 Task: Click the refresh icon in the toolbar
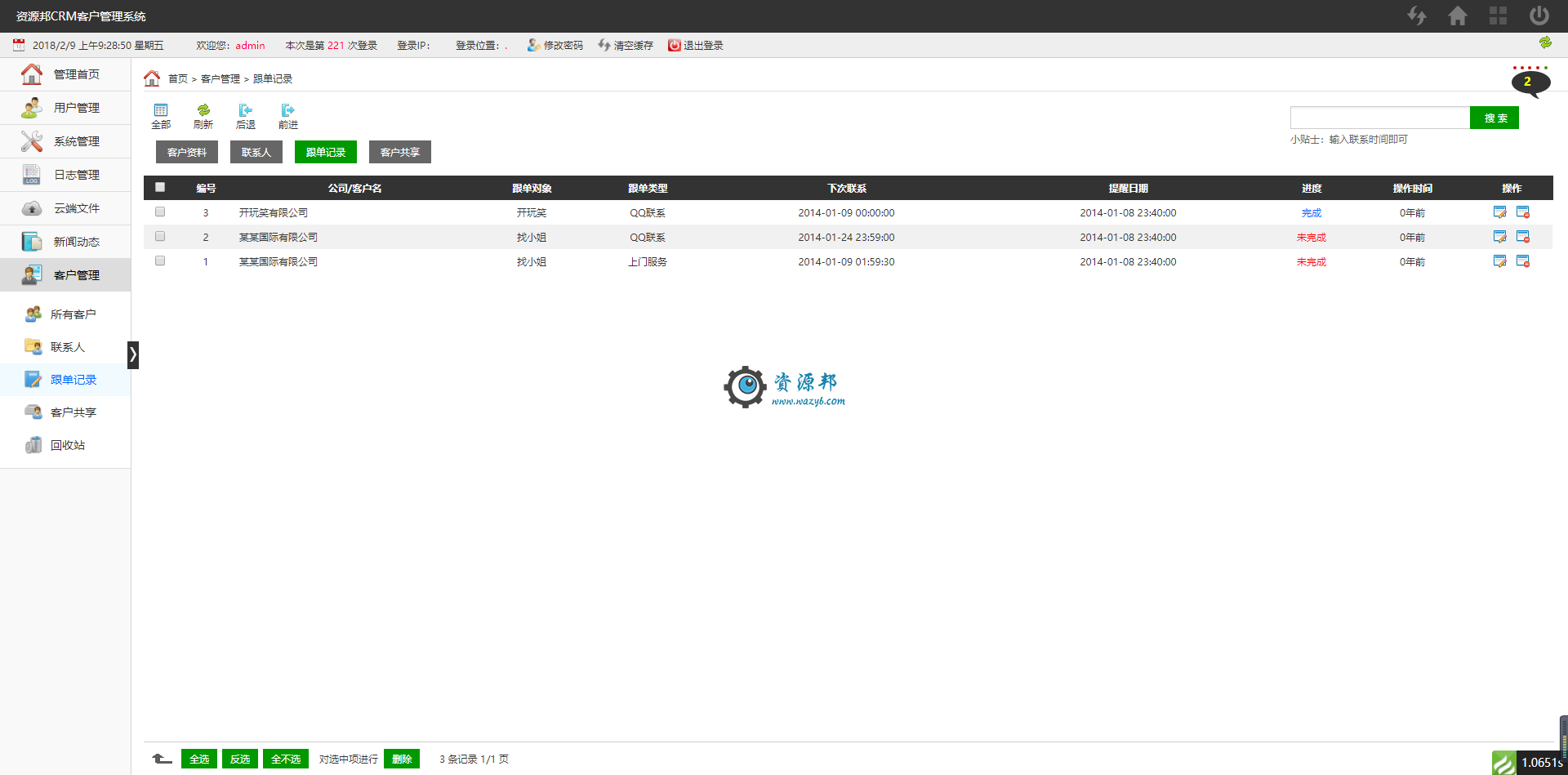pos(203,116)
